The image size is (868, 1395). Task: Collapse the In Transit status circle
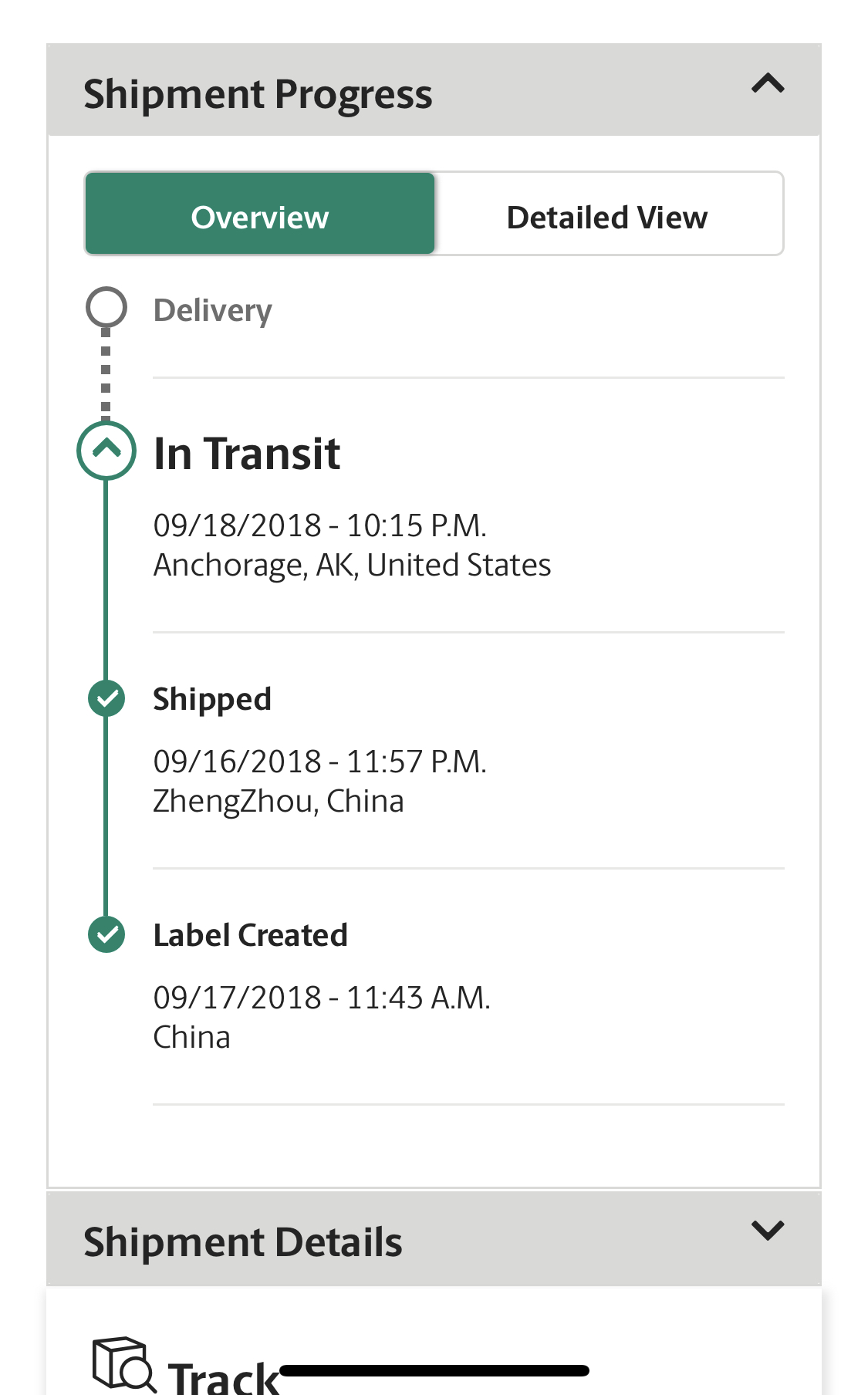[106, 450]
